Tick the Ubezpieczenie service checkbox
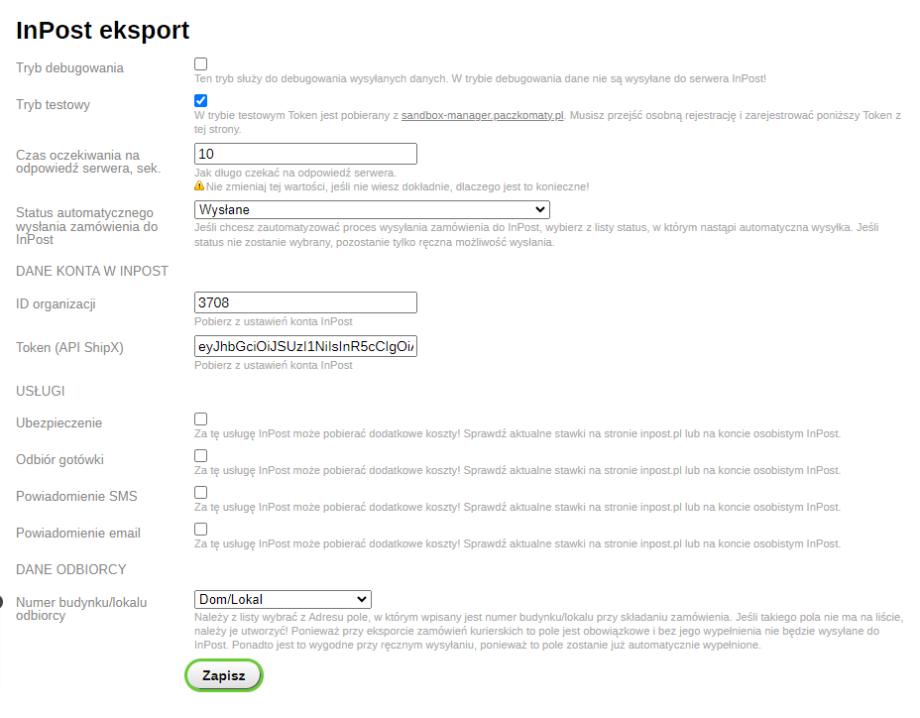 click(201, 420)
